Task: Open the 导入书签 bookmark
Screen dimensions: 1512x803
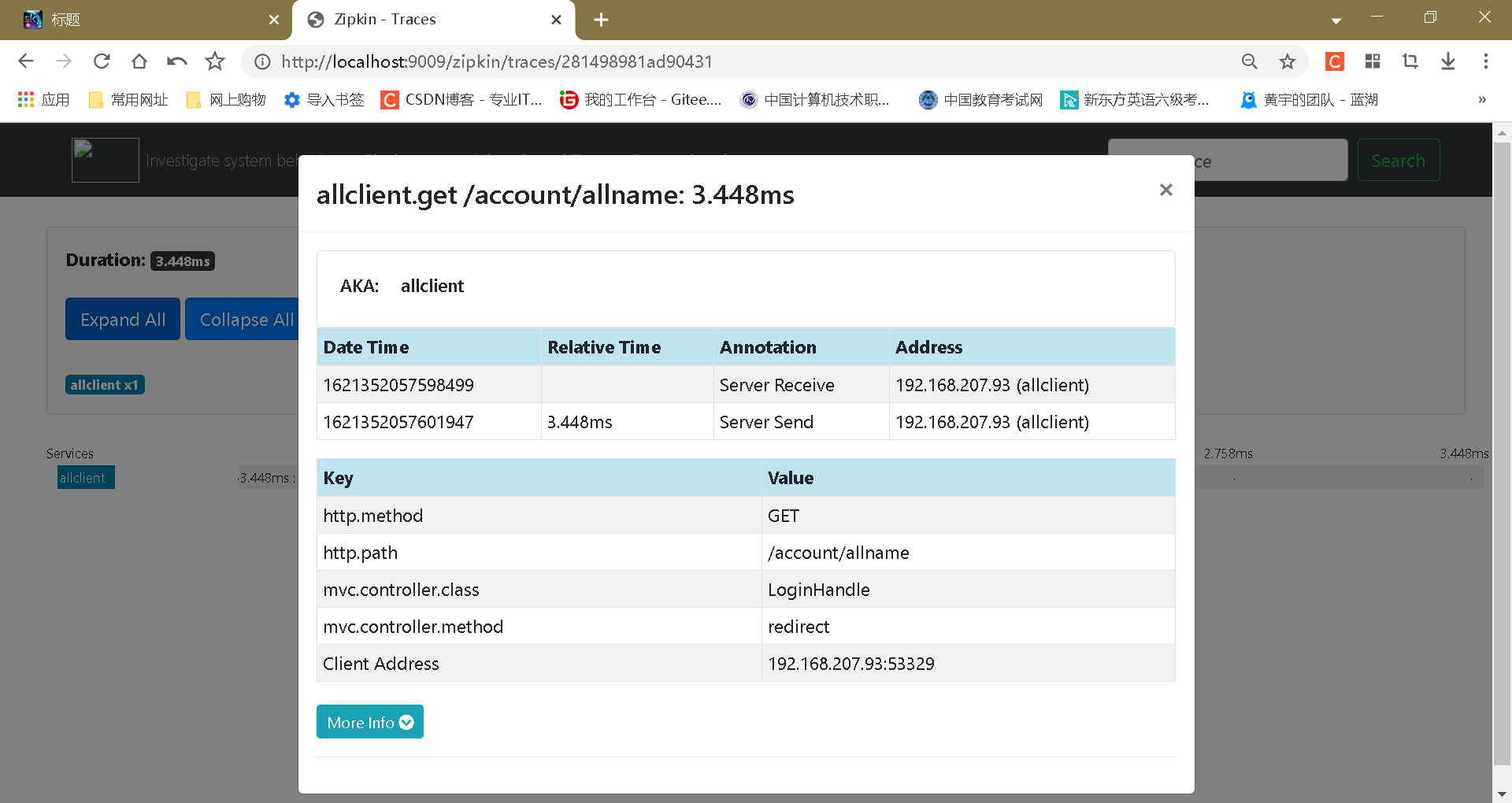Action: tap(324, 99)
